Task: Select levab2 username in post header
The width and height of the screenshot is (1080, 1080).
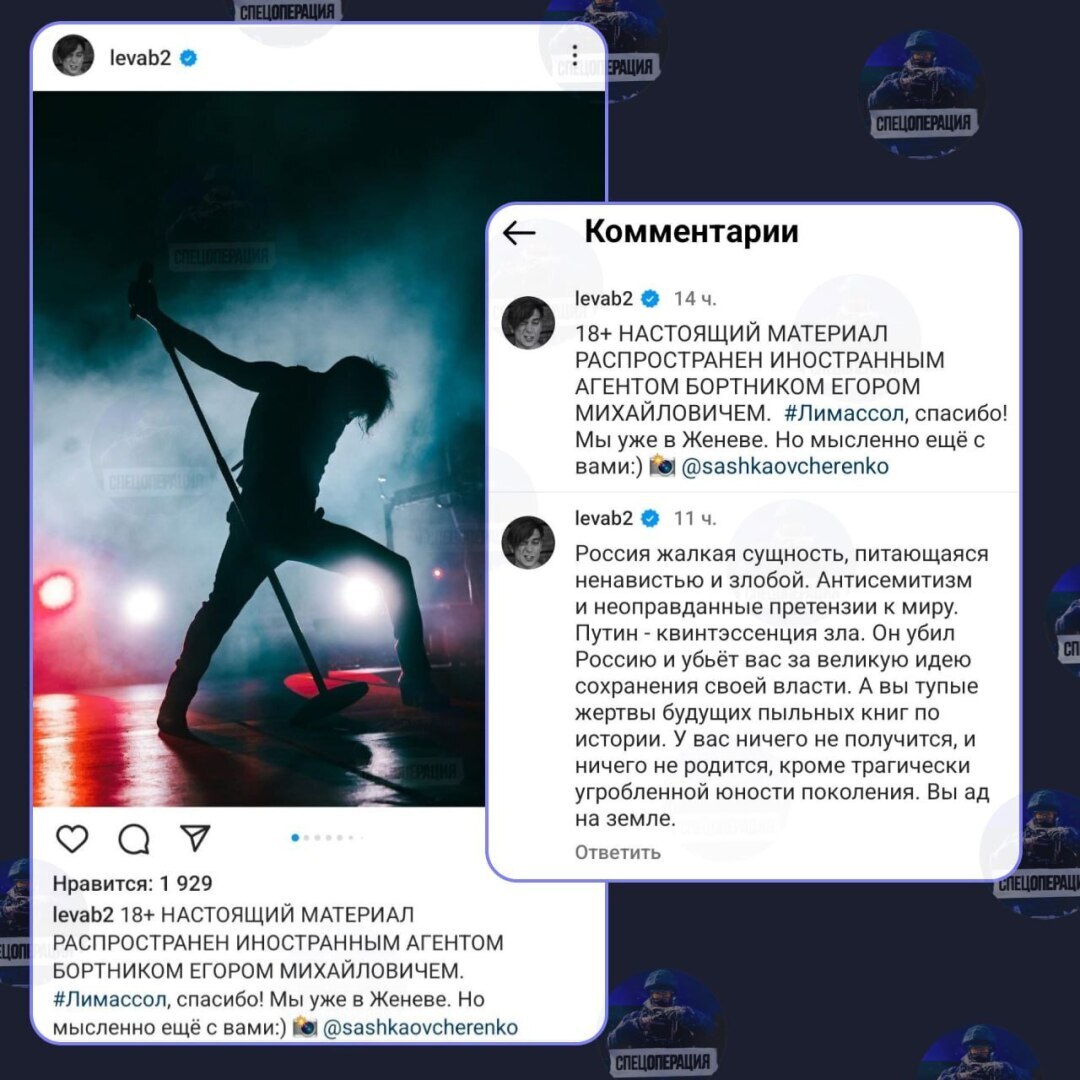Action: tap(140, 58)
